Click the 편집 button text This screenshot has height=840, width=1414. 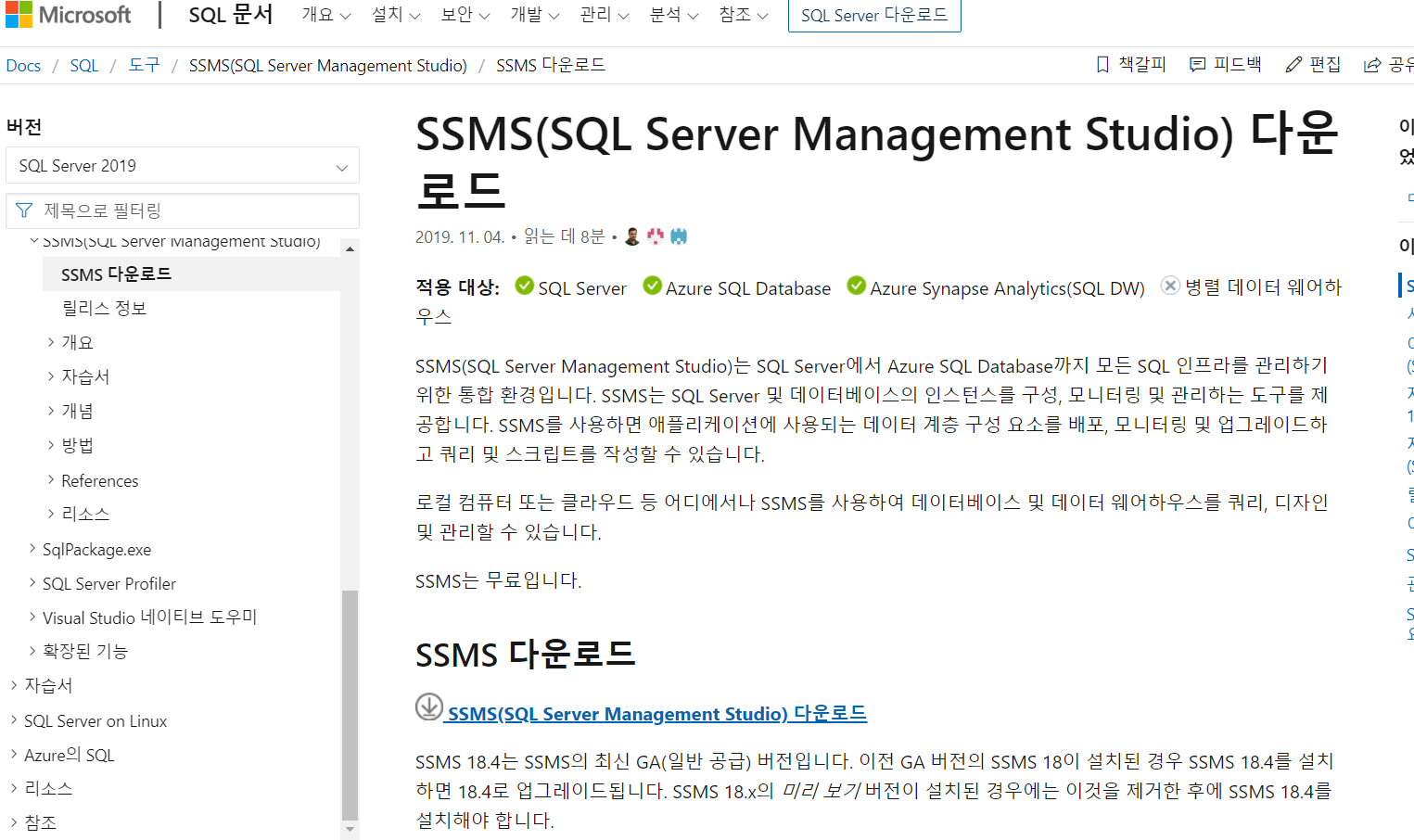coord(1325,65)
